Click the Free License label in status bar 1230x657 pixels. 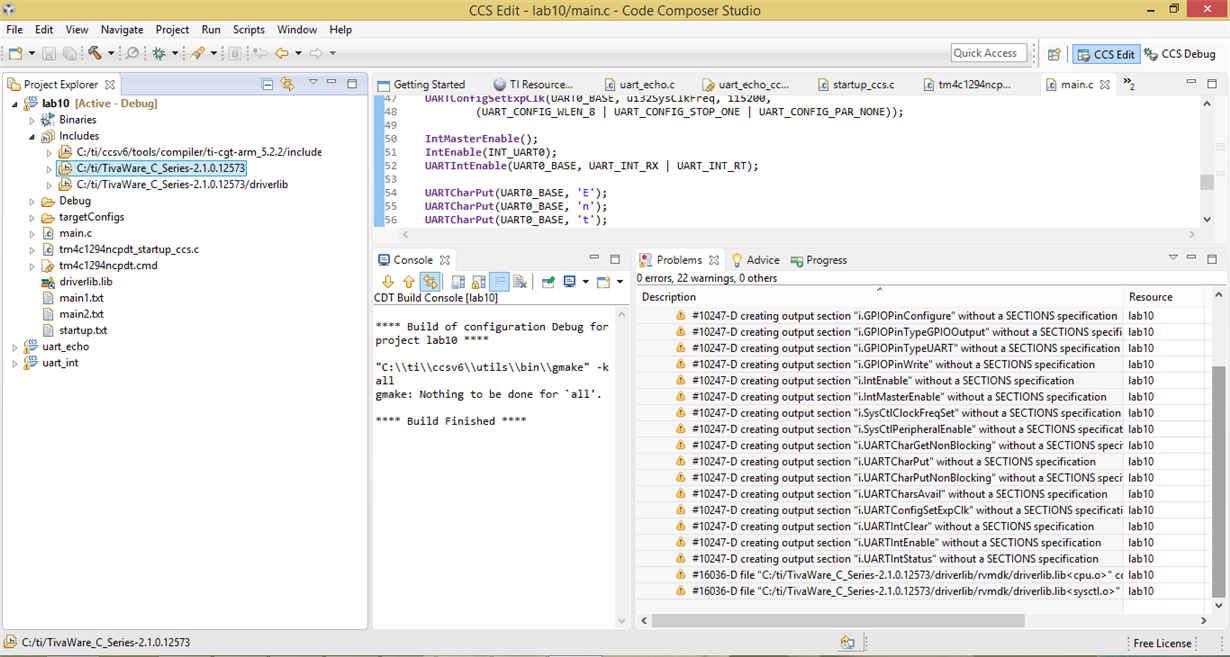tap(1161, 643)
